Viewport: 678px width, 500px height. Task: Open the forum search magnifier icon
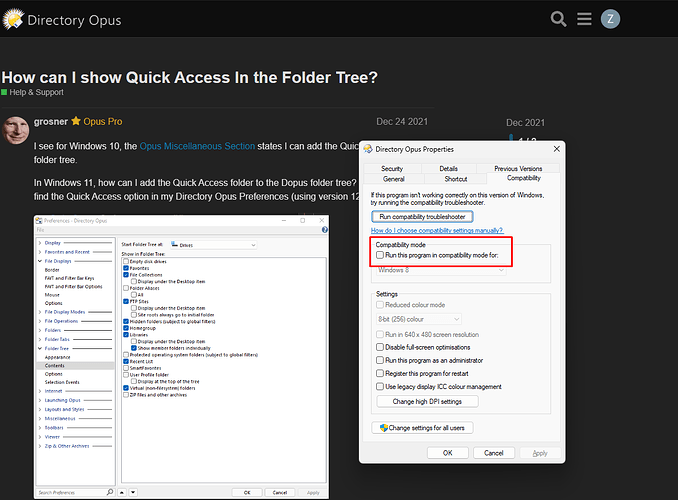558,19
